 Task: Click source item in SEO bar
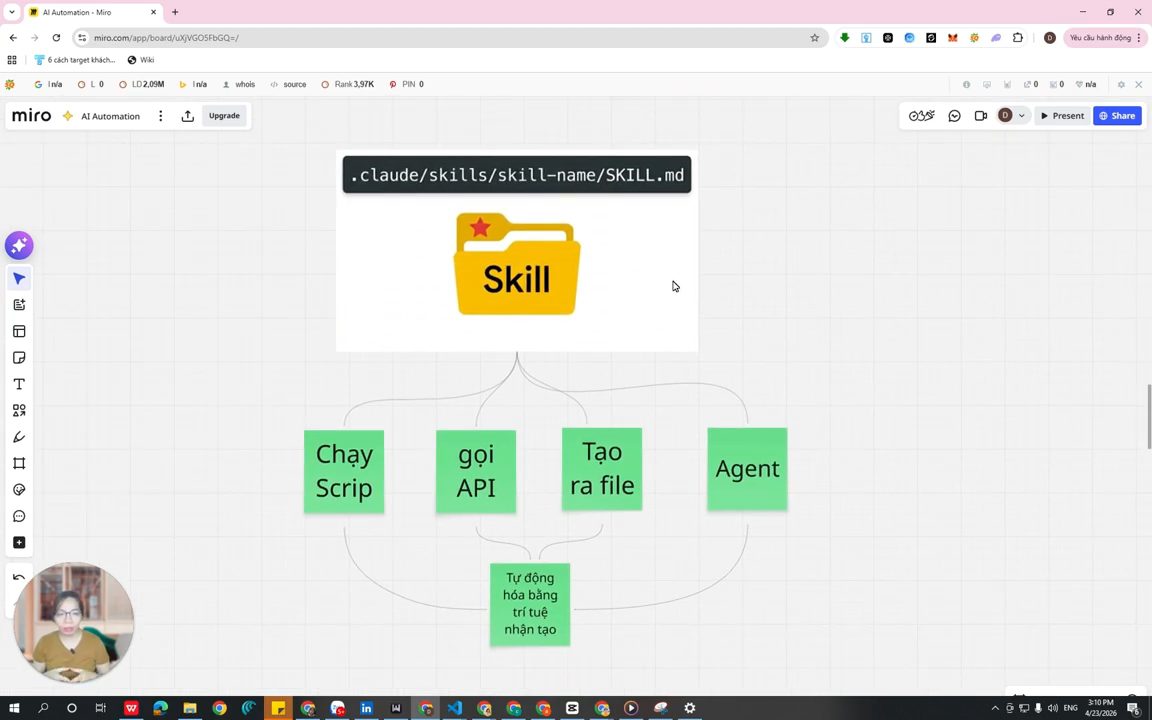point(288,84)
